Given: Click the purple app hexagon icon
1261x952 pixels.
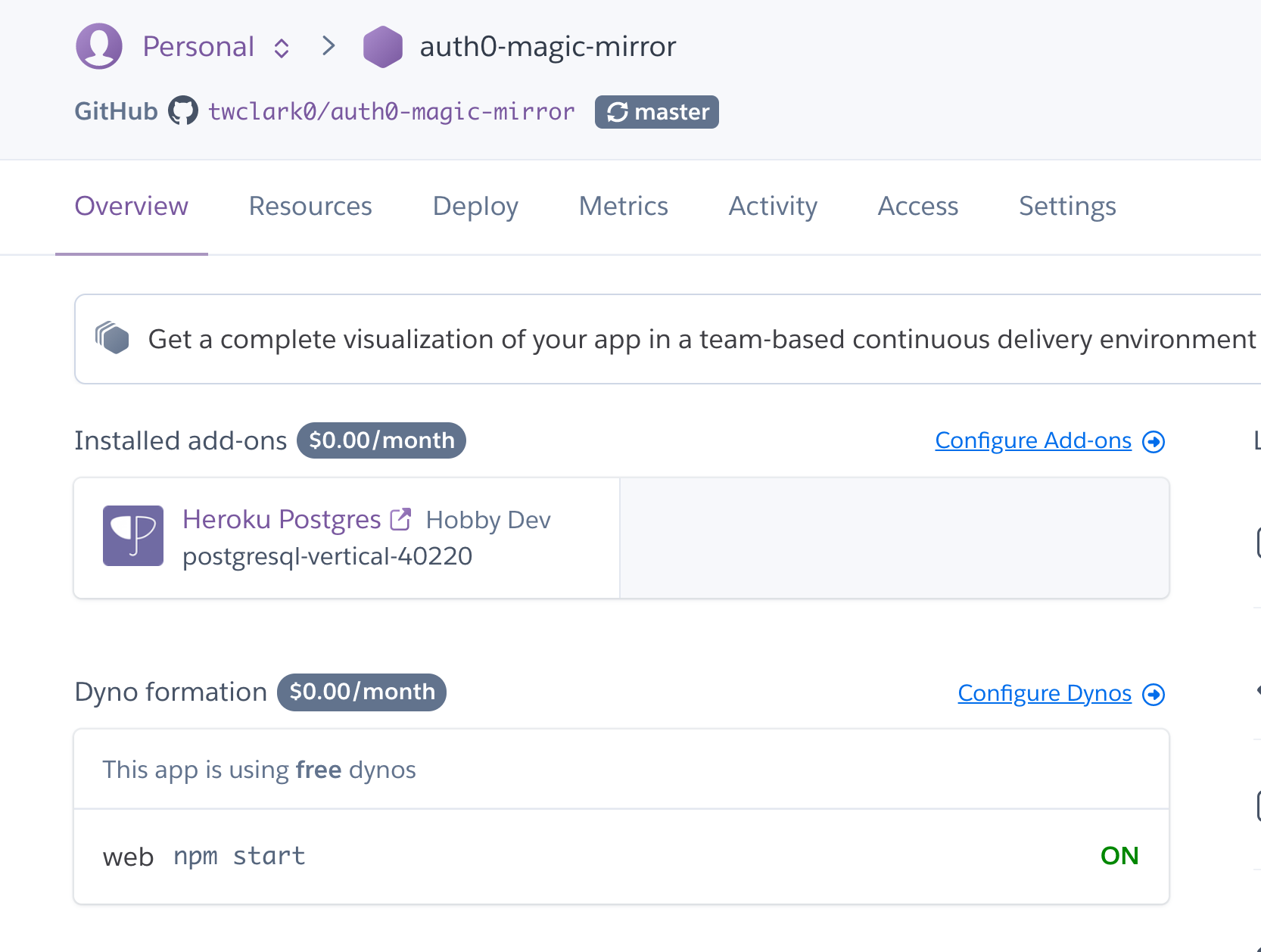Looking at the screenshot, I should click(383, 47).
